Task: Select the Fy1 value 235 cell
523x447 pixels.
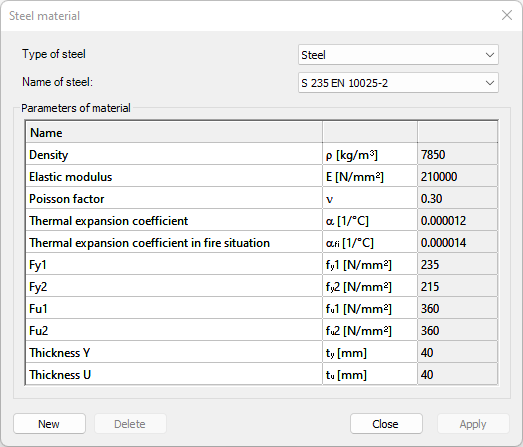Action: tap(457, 265)
